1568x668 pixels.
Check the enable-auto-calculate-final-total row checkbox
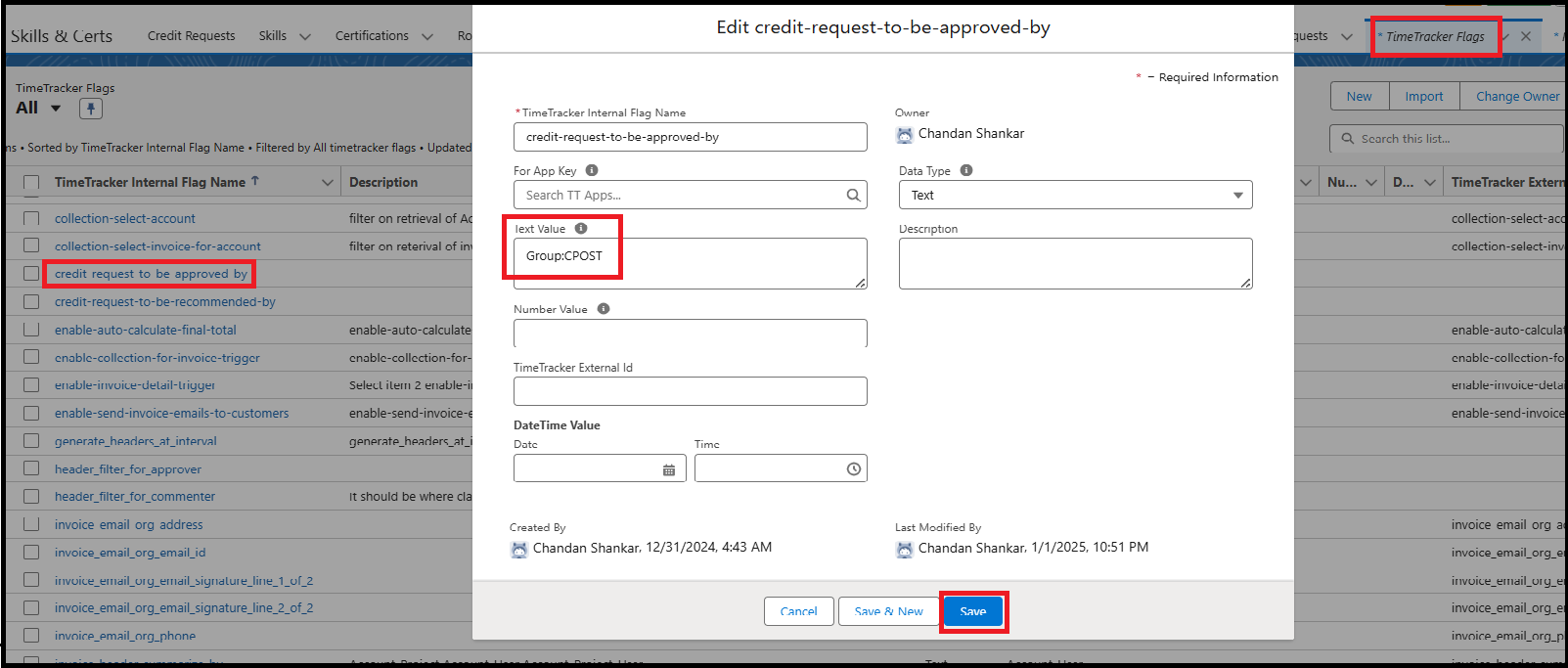[x=31, y=330]
